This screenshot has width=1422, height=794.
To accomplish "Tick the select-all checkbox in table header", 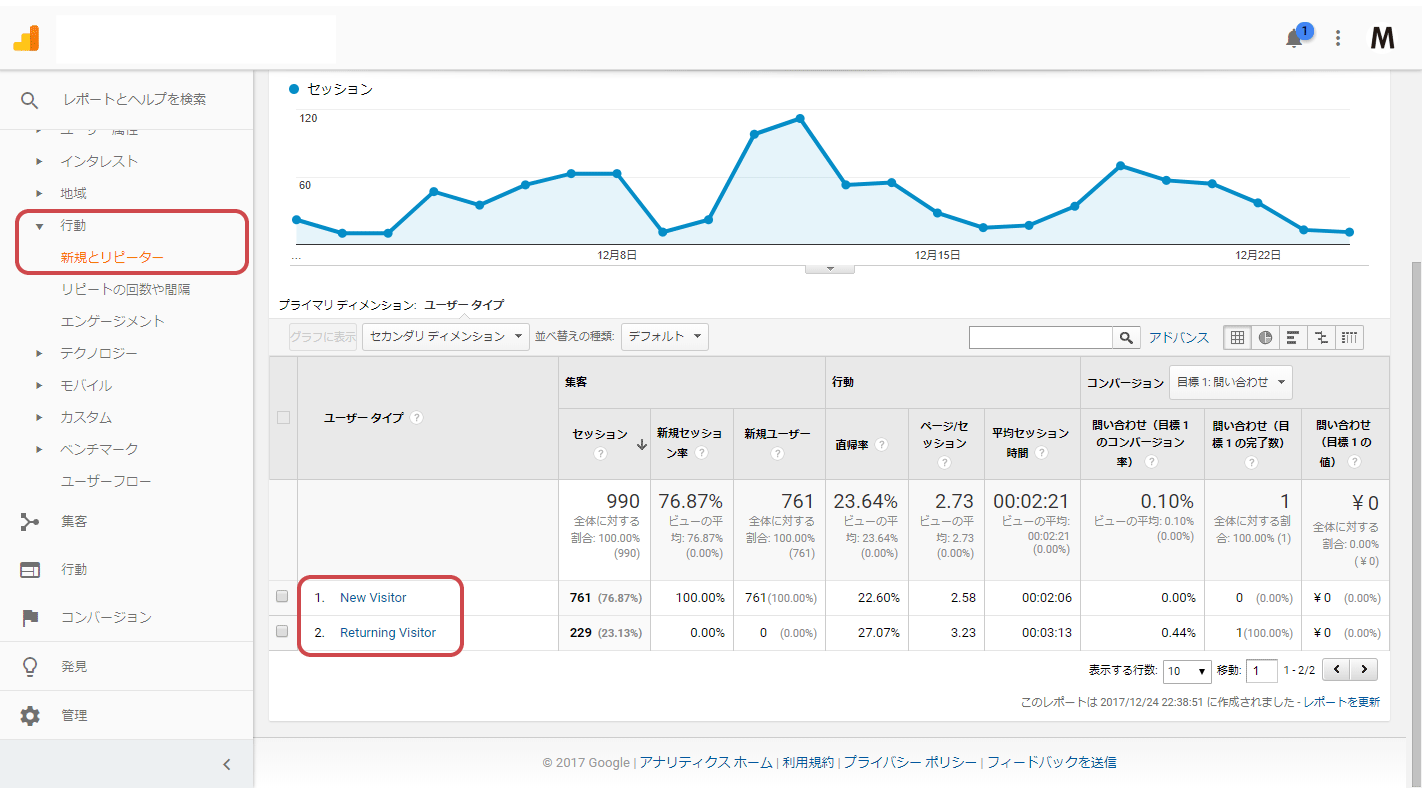I will click(x=283, y=418).
